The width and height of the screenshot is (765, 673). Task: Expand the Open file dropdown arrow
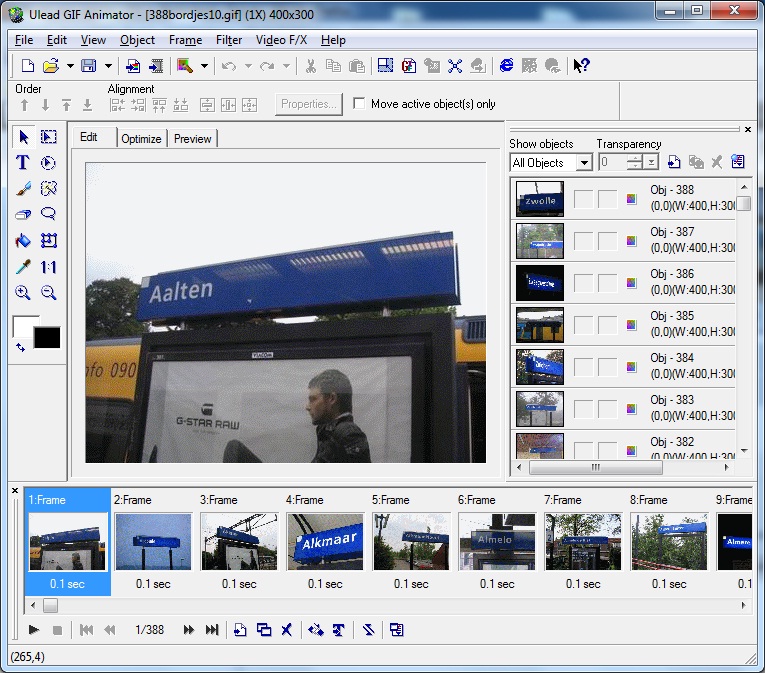[70, 66]
